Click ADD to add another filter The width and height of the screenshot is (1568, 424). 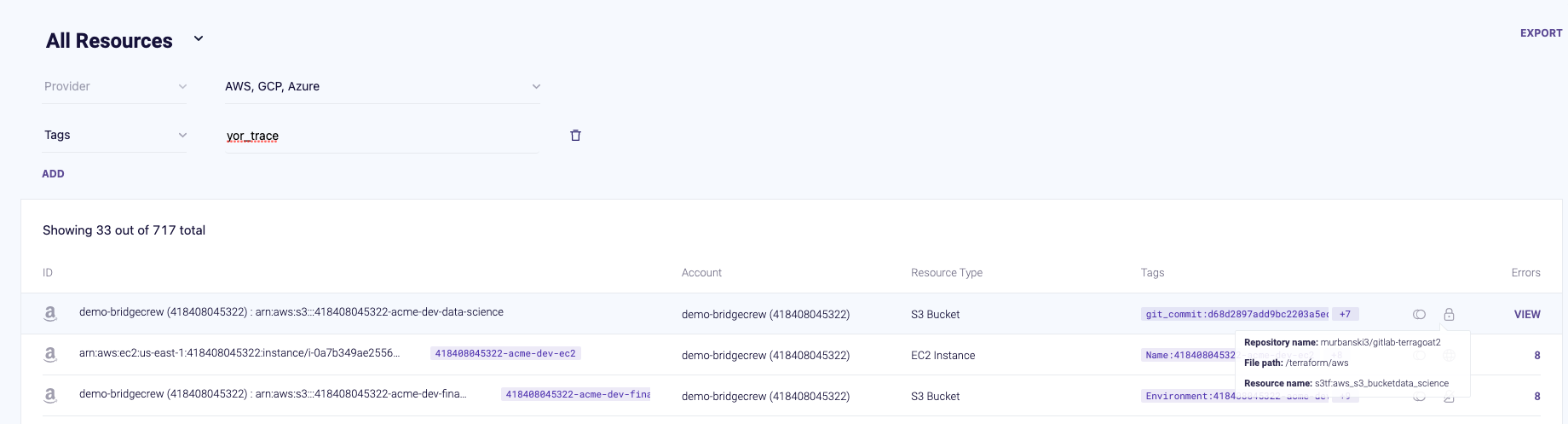pyautogui.click(x=53, y=173)
